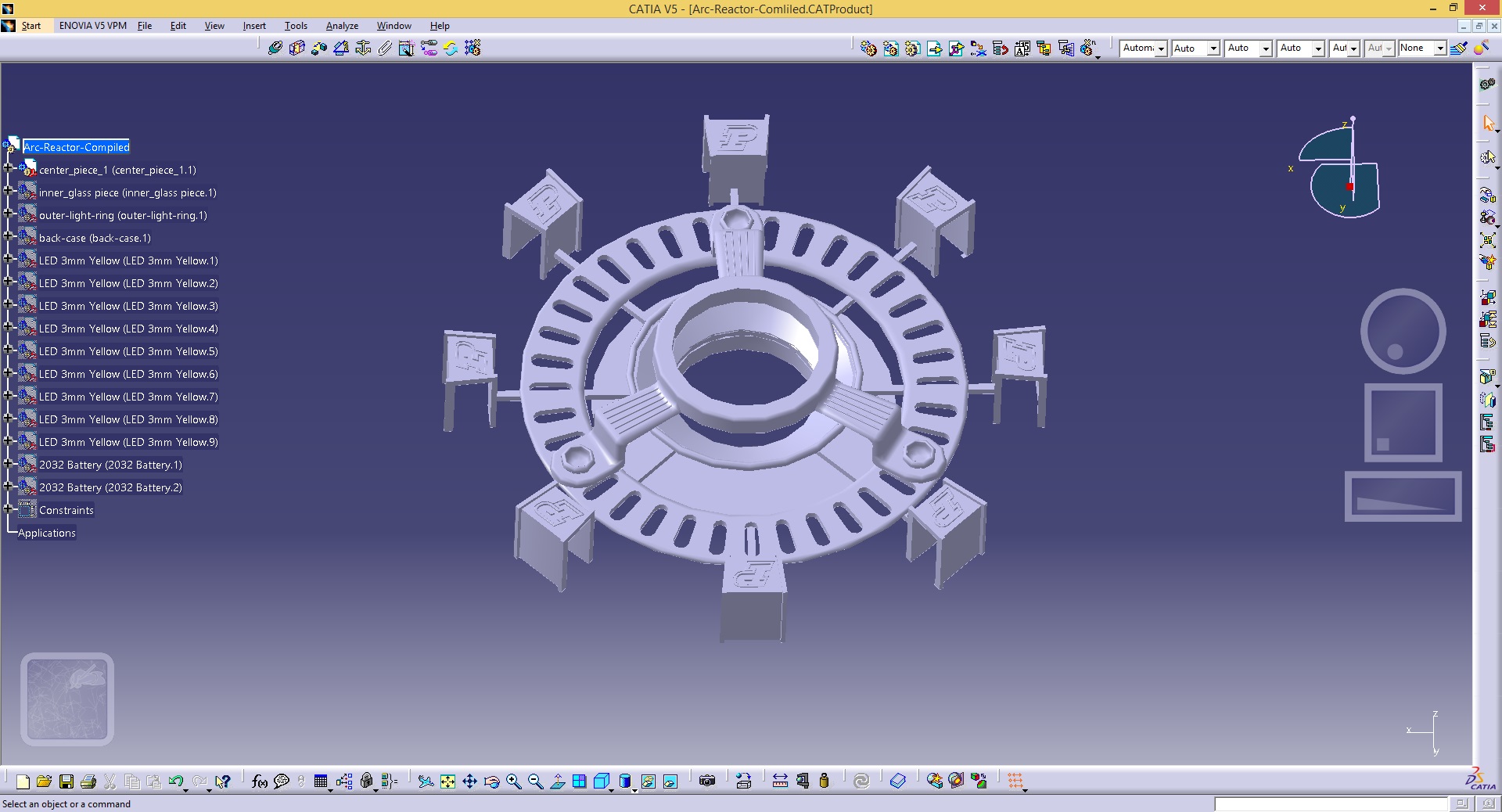
Task: Expand the LED 3mm Yellow.5 node
Action: click(x=9, y=349)
